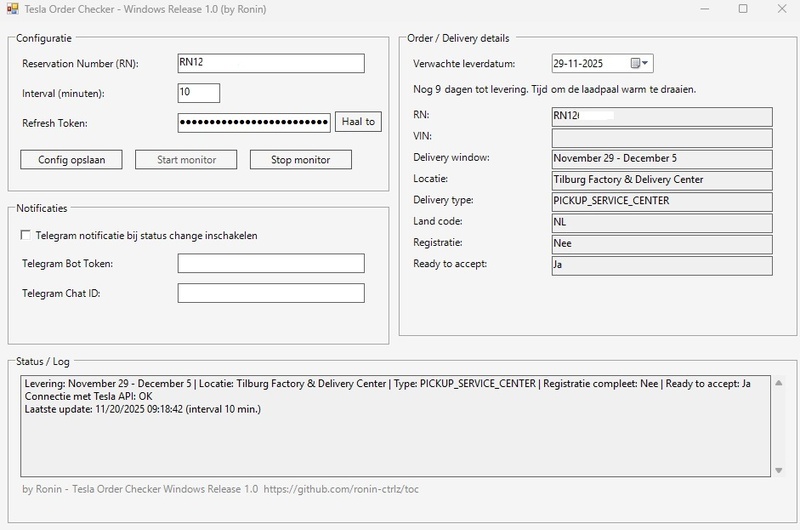The image size is (800, 530).
Task: Click the 'Refresh Token:' label
Action: point(55,123)
